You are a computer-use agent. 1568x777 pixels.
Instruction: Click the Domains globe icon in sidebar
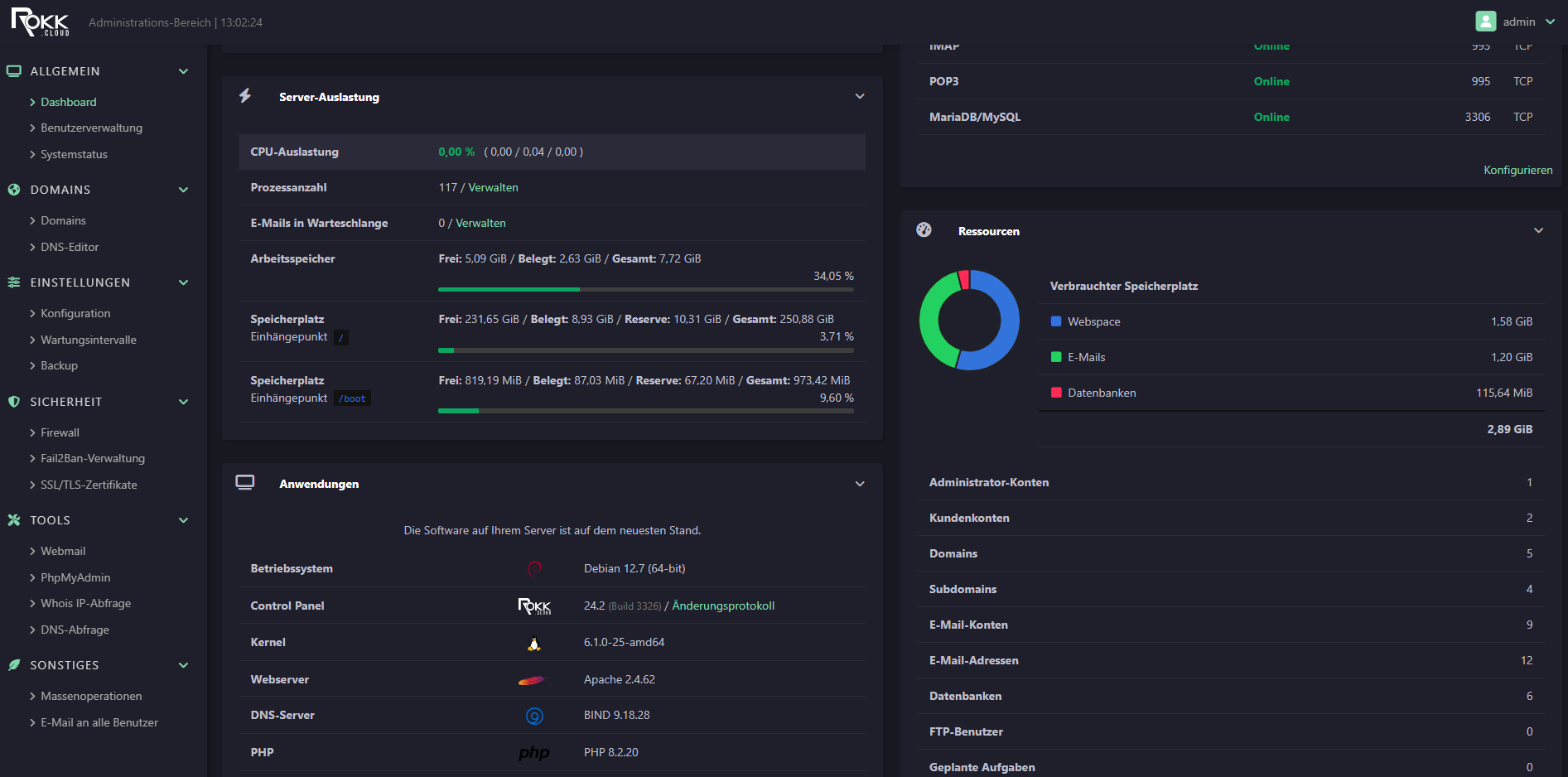(14, 190)
